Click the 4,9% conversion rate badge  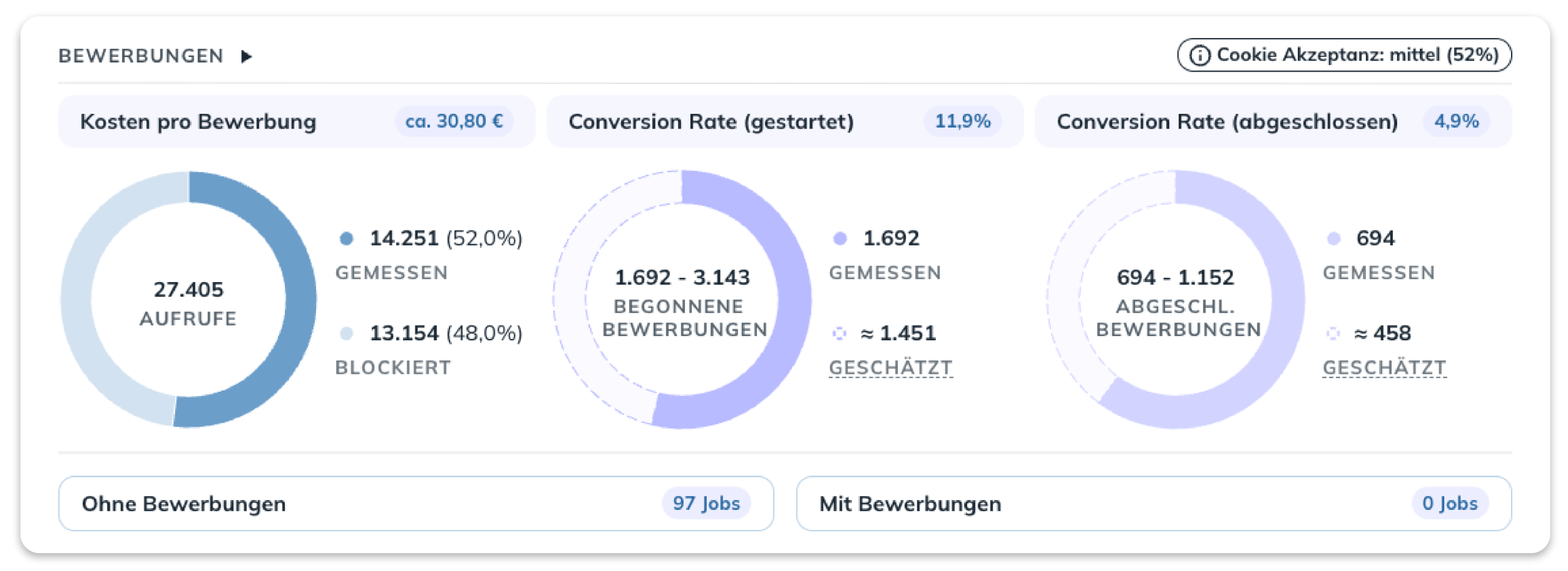click(1457, 121)
